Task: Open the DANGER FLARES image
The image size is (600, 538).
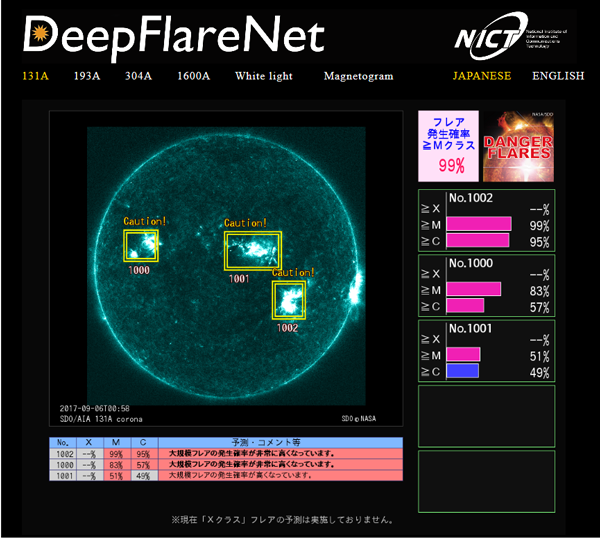Action: (518, 147)
